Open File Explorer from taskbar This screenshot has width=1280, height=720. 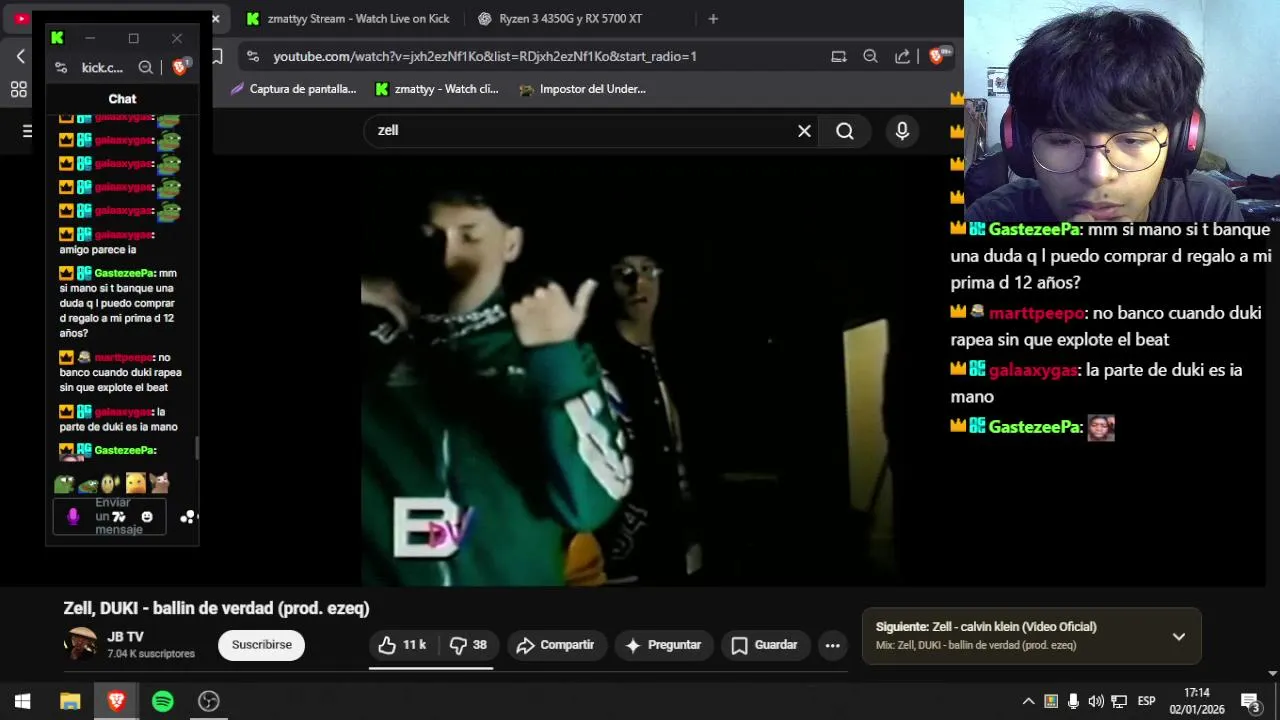(70, 701)
